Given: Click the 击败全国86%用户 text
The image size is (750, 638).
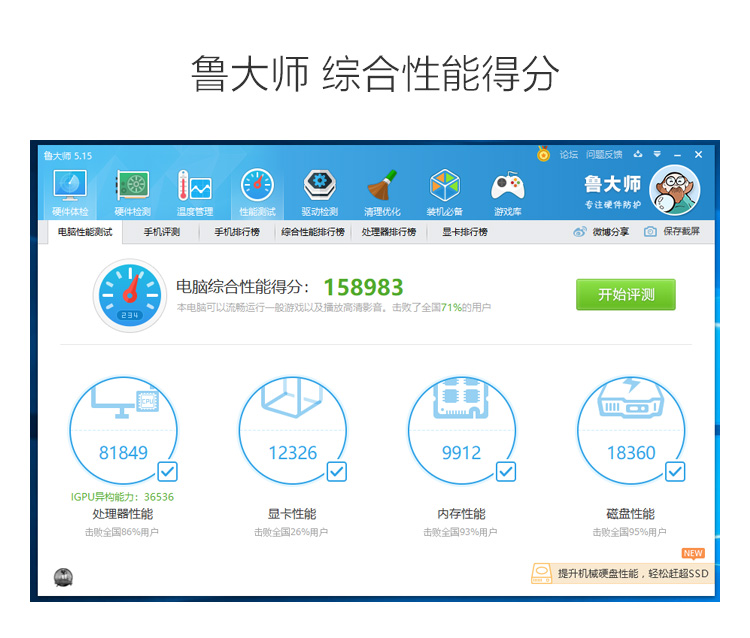Looking at the screenshot, I should click(x=122, y=532).
